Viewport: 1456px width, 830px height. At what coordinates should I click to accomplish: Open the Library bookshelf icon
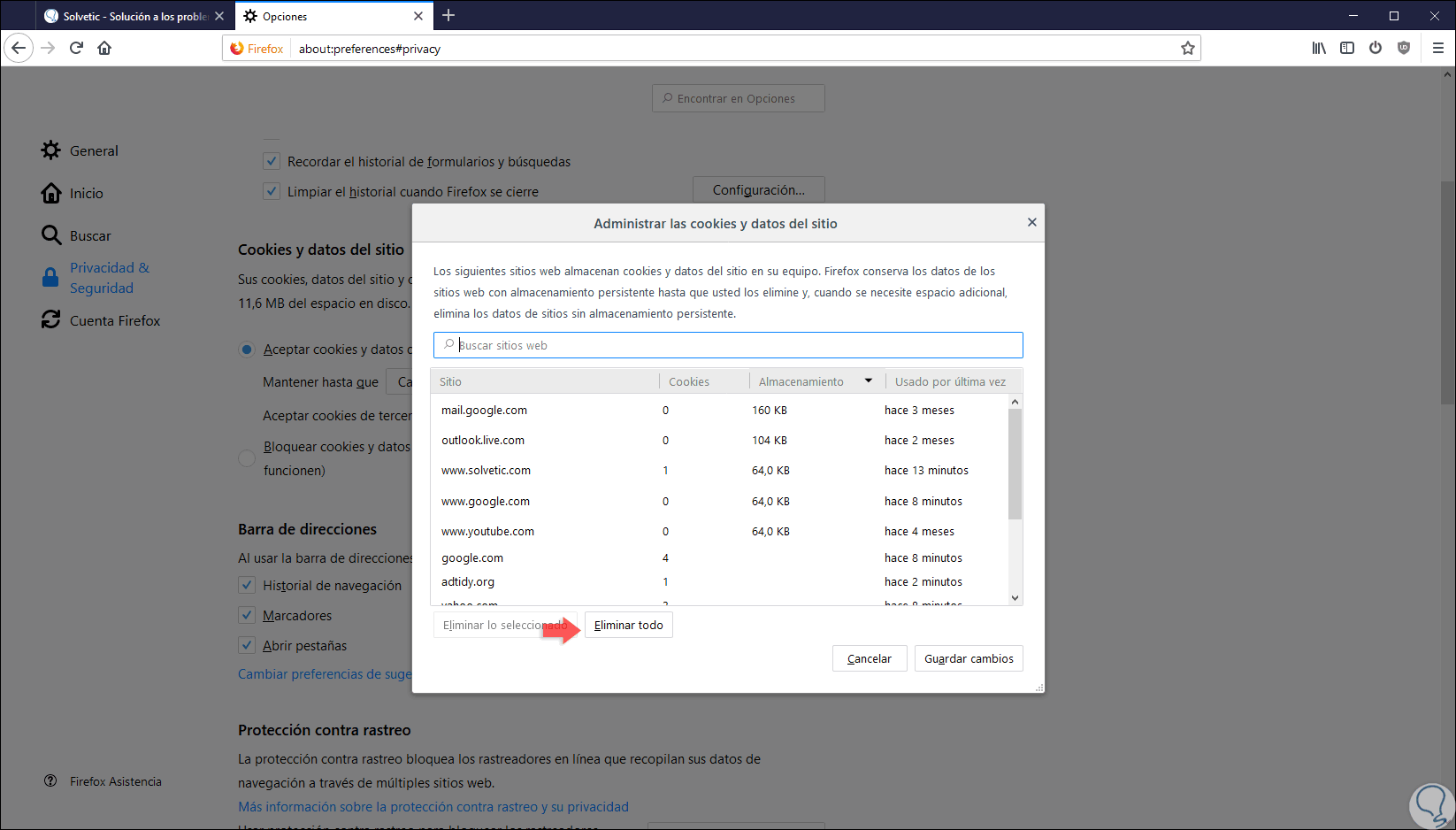[x=1319, y=48]
